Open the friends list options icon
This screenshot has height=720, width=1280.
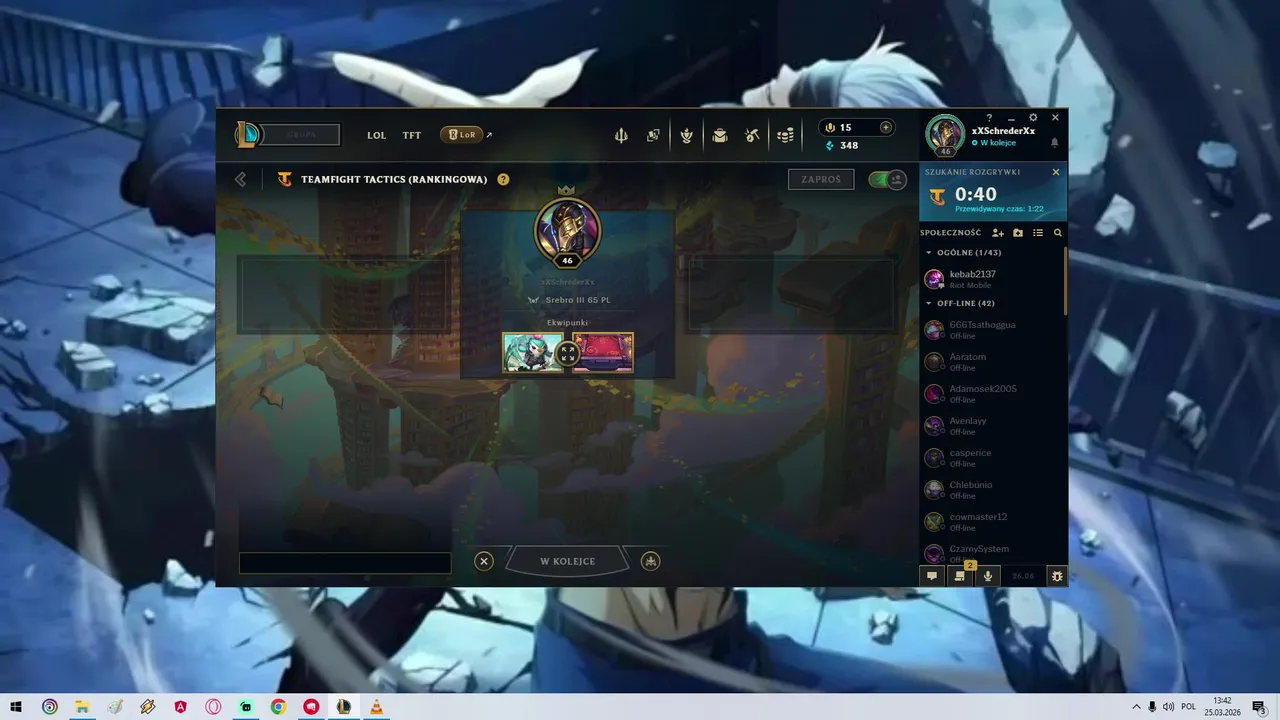tap(1038, 233)
